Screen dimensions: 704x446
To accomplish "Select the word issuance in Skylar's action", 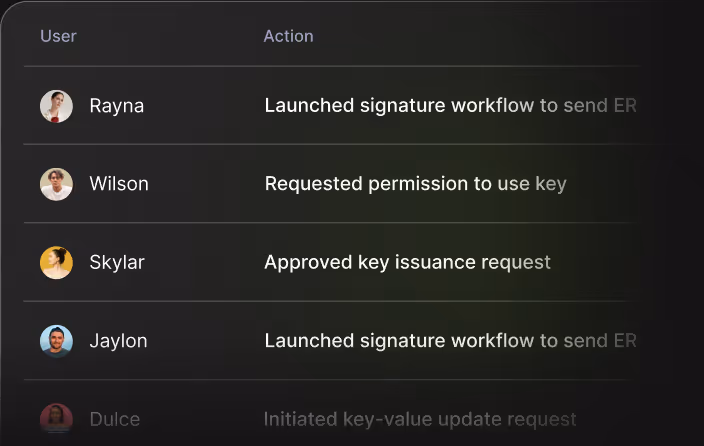I will tap(435, 262).
